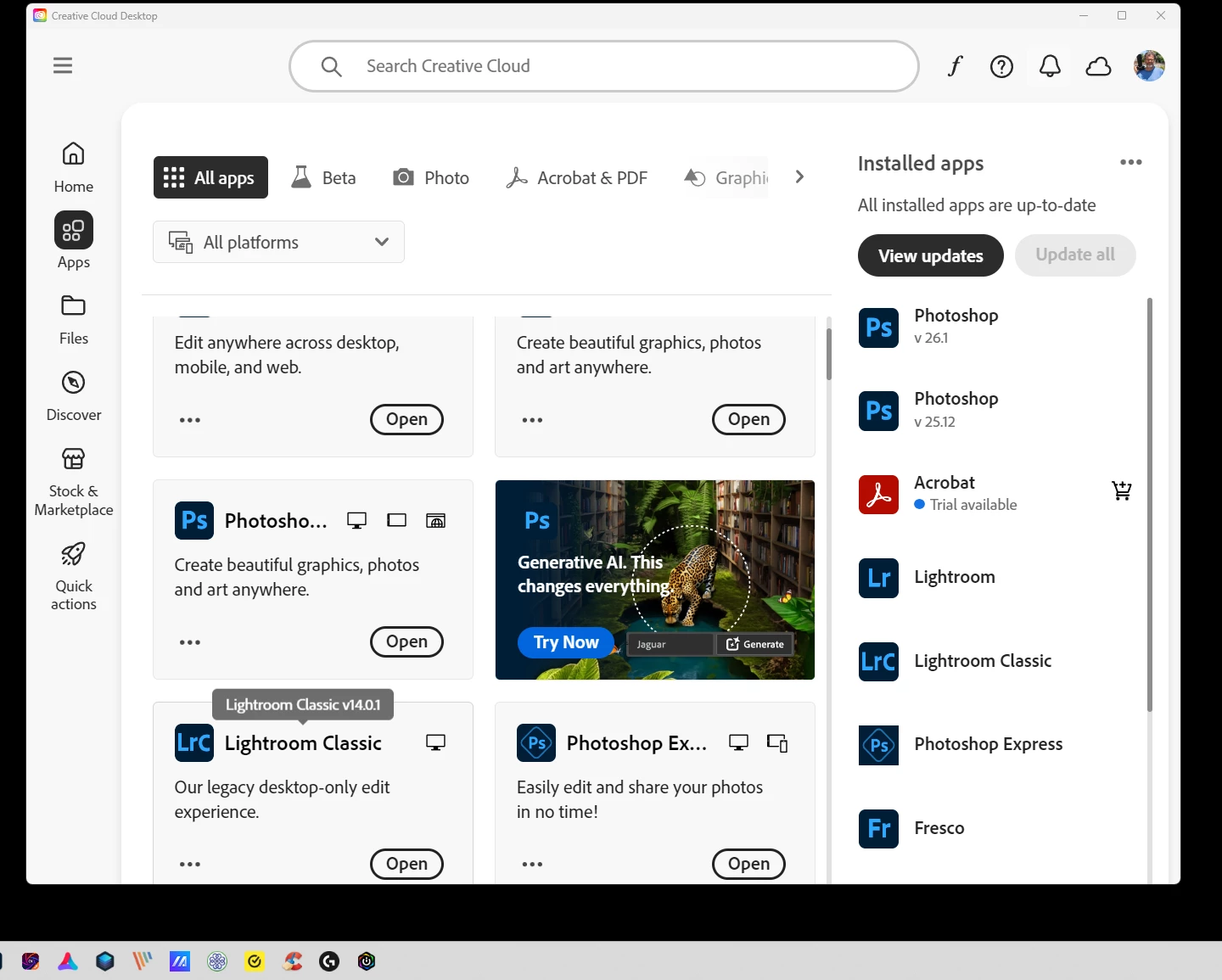Click the apps list vertical scrollbar
1222x980 pixels.
(829, 354)
